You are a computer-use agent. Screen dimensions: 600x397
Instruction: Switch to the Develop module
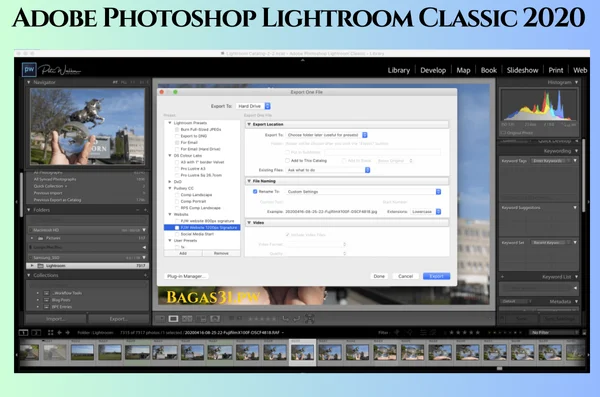(433, 70)
